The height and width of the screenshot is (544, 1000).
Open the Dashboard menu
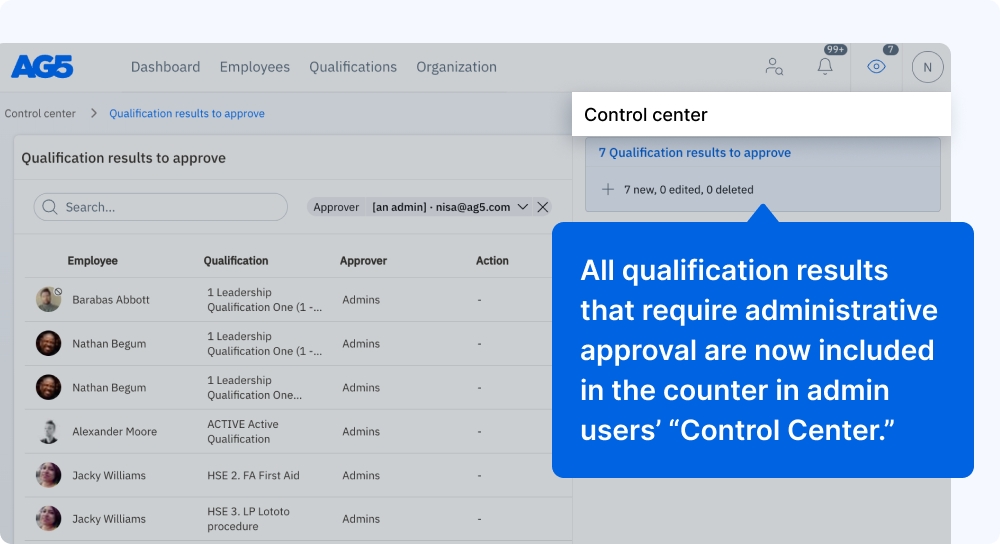pyautogui.click(x=165, y=67)
